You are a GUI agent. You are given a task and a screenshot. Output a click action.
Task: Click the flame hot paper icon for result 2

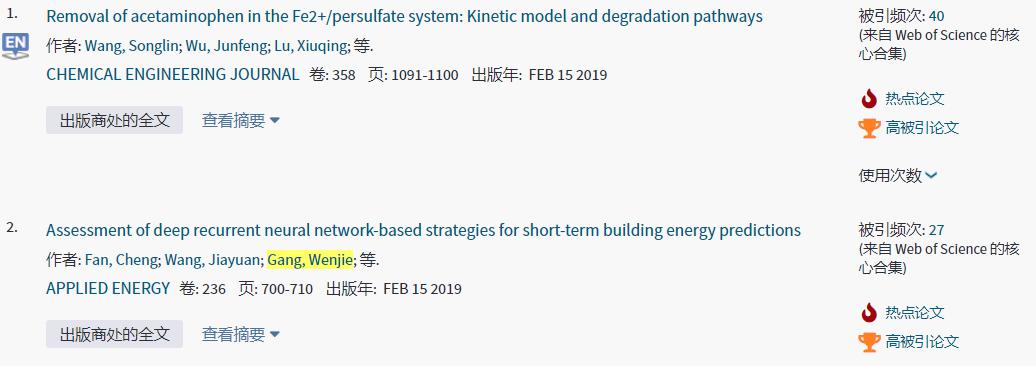[x=869, y=312]
